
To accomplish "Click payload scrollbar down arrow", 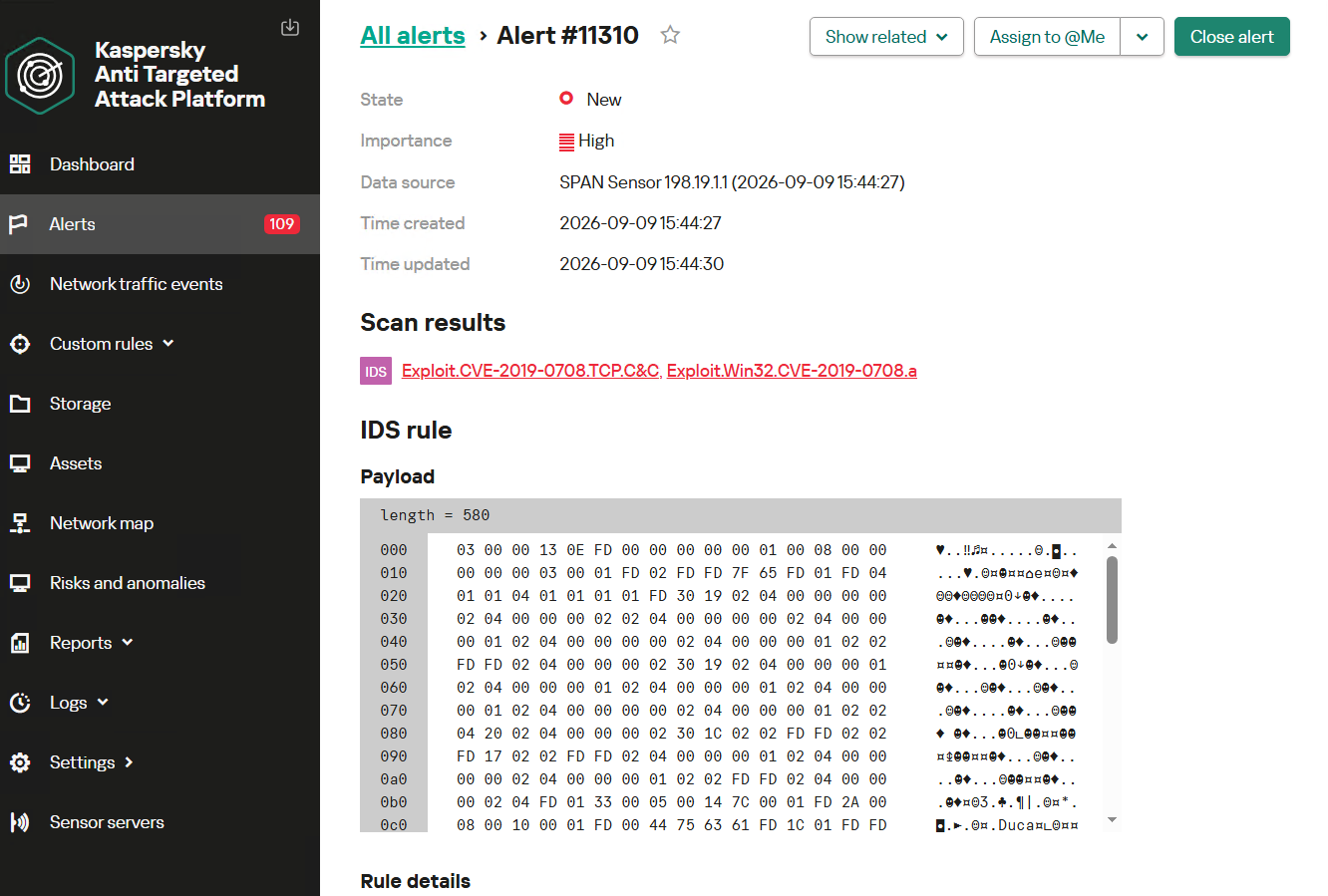I will tap(1112, 820).
